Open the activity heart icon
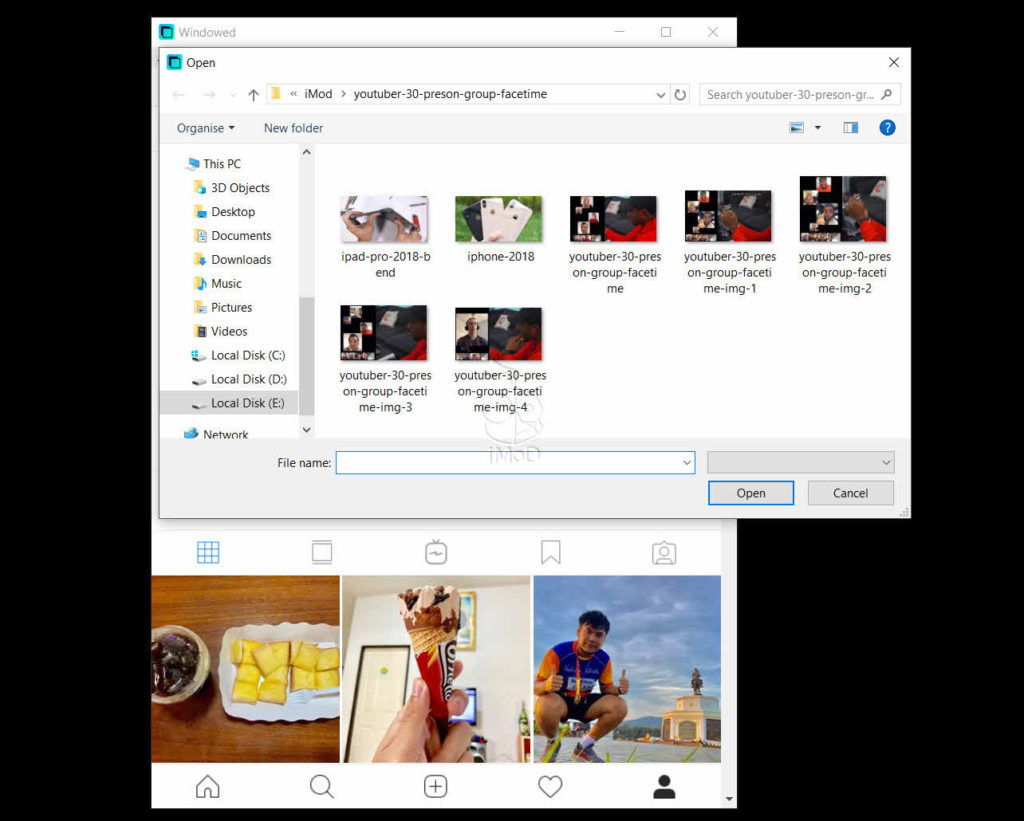The height and width of the screenshot is (821, 1024). pyautogui.click(x=550, y=787)
